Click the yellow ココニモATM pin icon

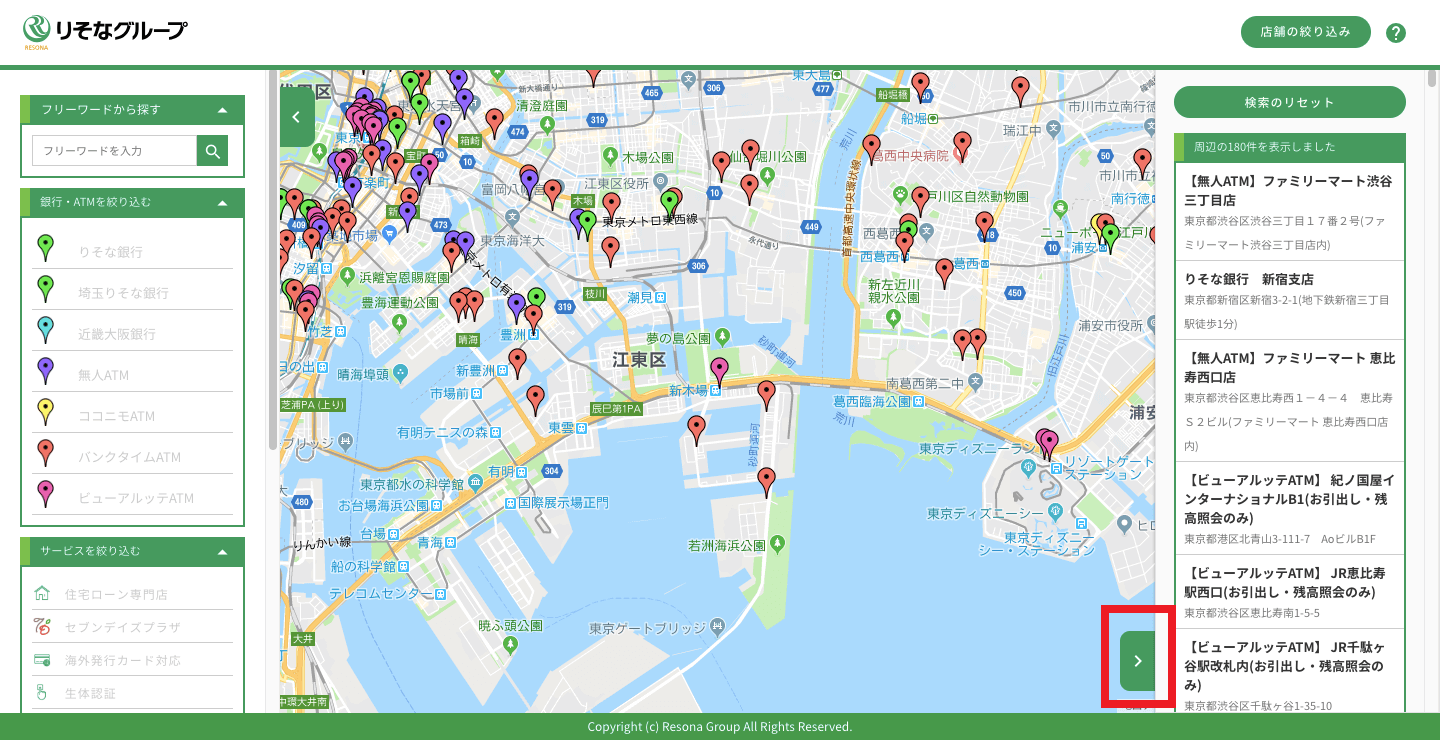tap(45, 412)
